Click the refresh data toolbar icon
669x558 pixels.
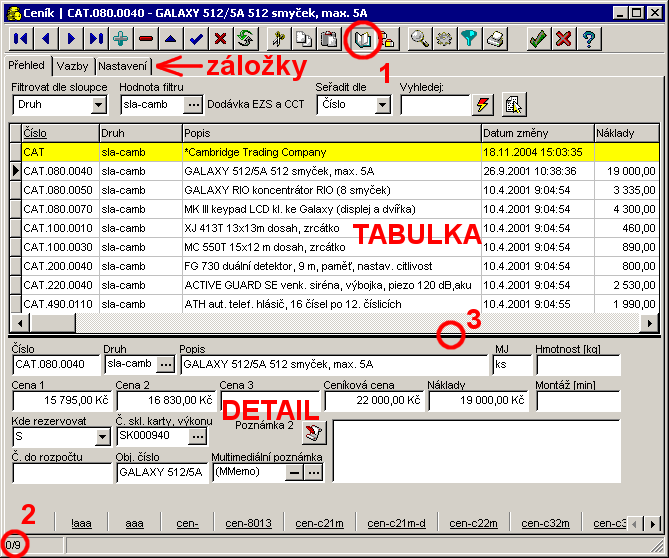coord(244,39)
